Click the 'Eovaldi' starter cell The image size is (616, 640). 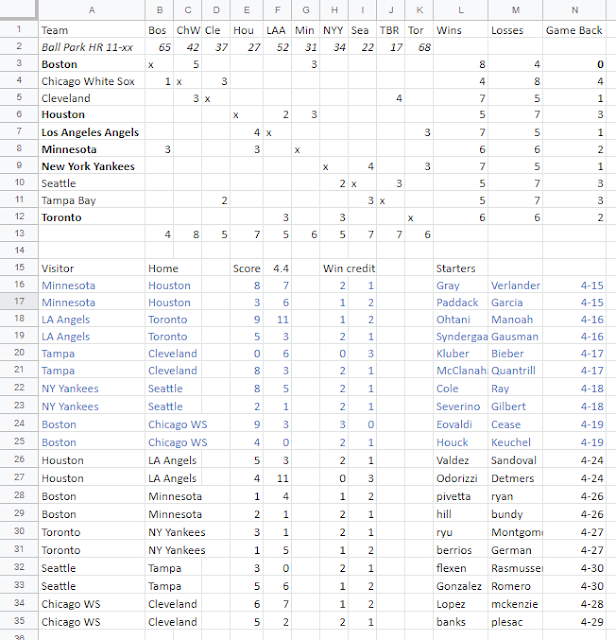tap(460, 424)
